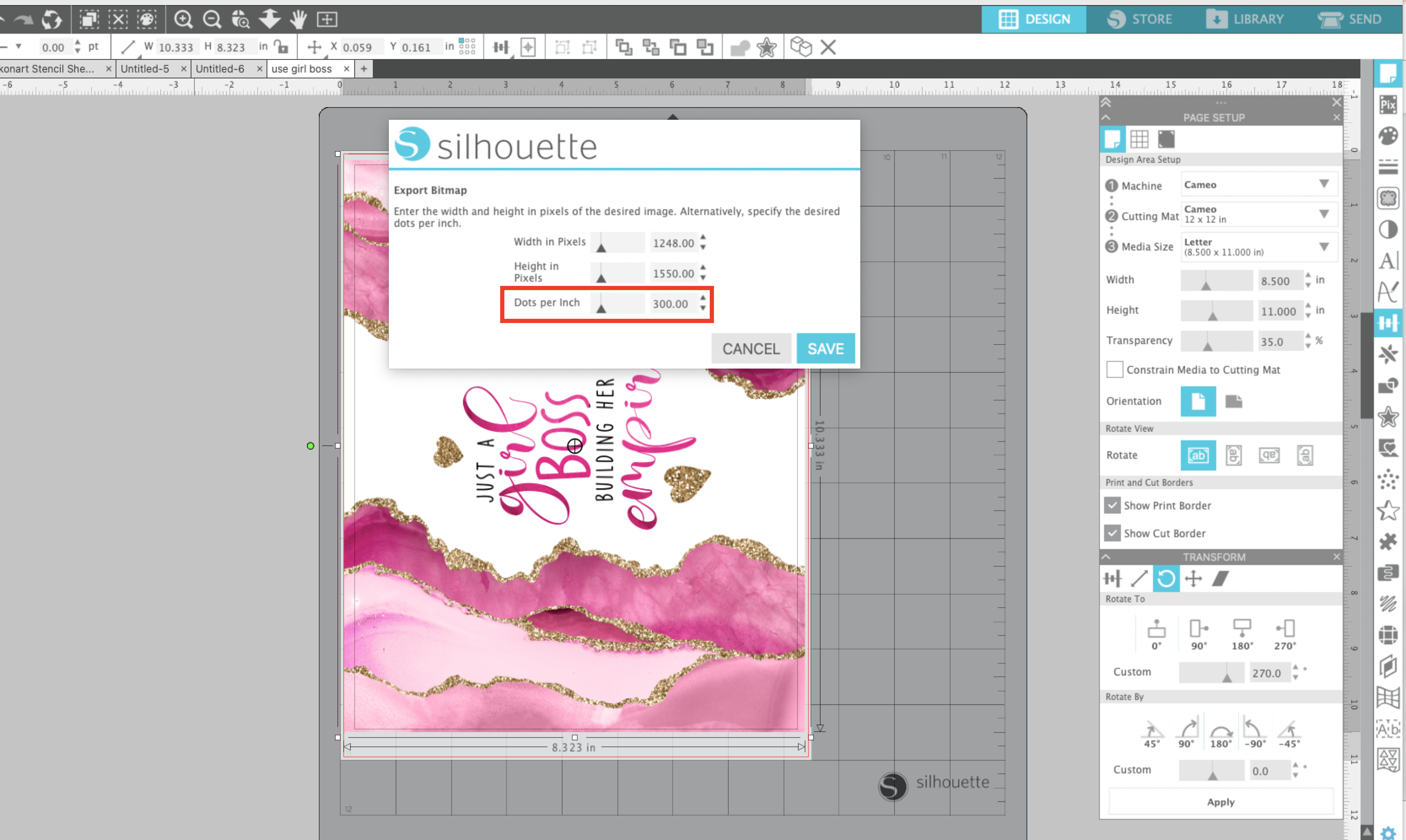This screenshot has height=840, width=1406.
Task: Click the Dots per Inch slider
Action: 617,304
